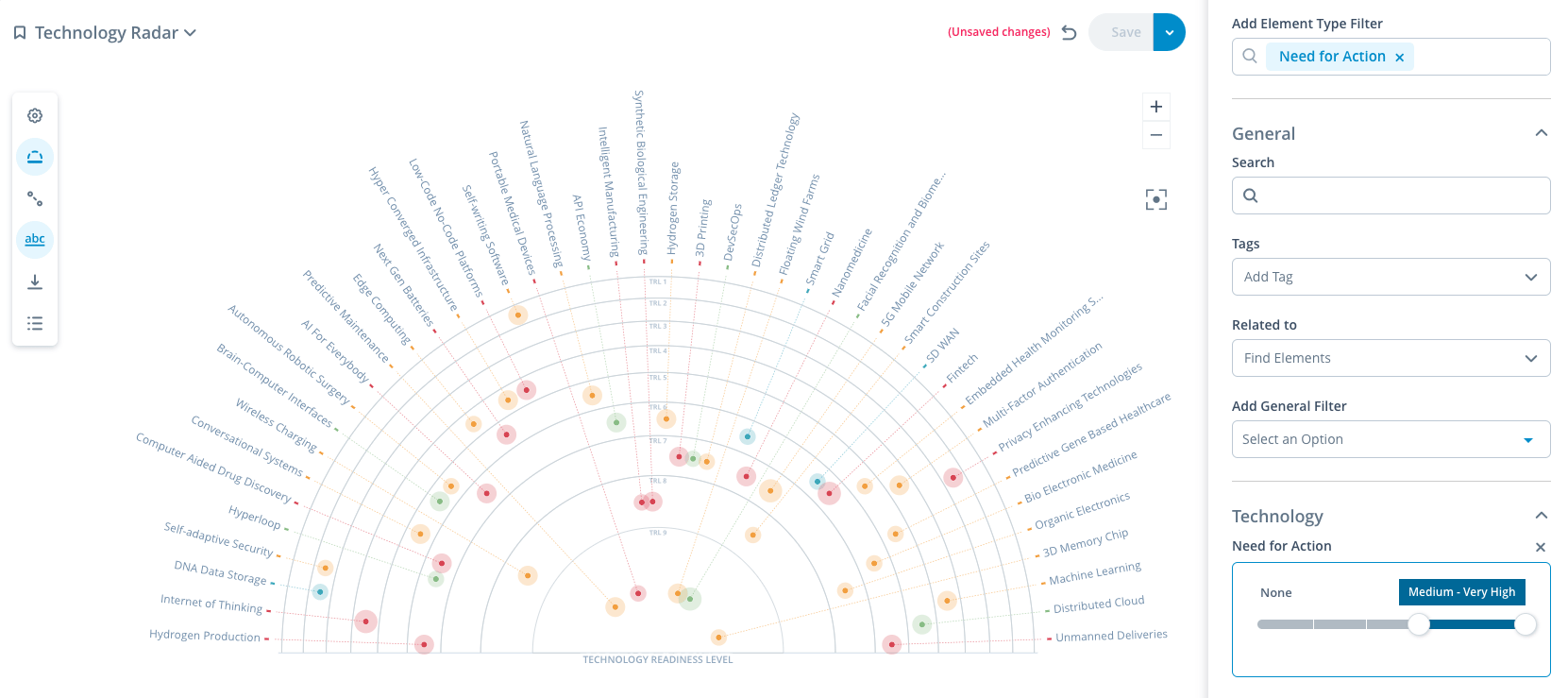1568x698 pixels.
Task: Click the Wireless Charging label
Action: (277, 425)
